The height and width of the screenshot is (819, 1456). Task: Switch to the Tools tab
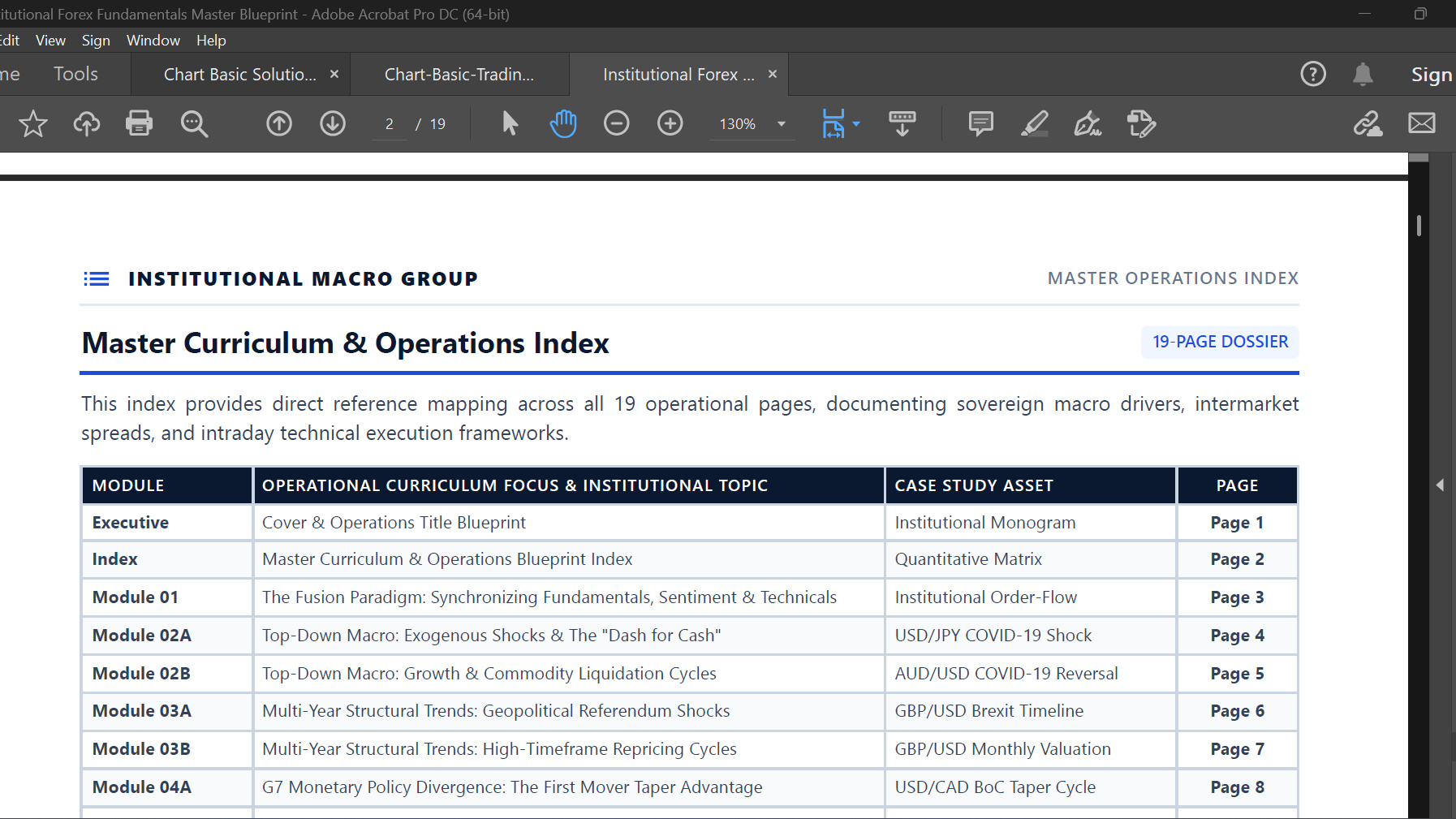pyautogui.click(x=75, y=74)
